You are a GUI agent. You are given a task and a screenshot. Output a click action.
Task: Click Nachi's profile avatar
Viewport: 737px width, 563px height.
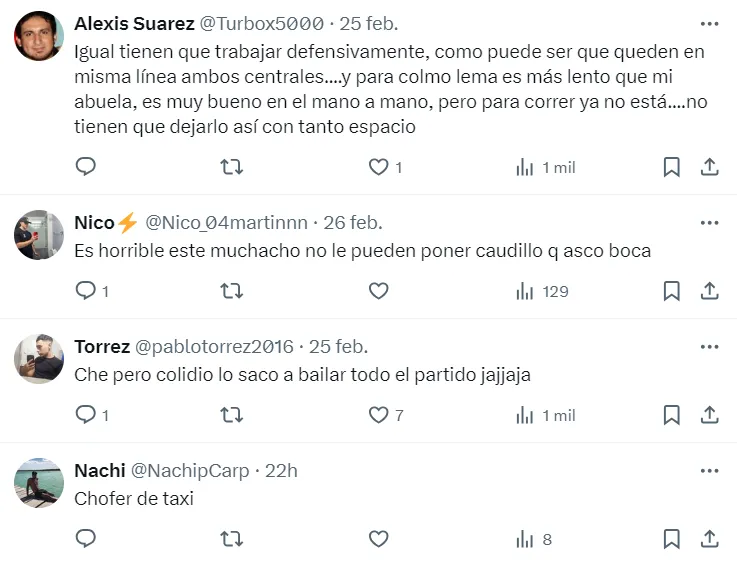39,483
